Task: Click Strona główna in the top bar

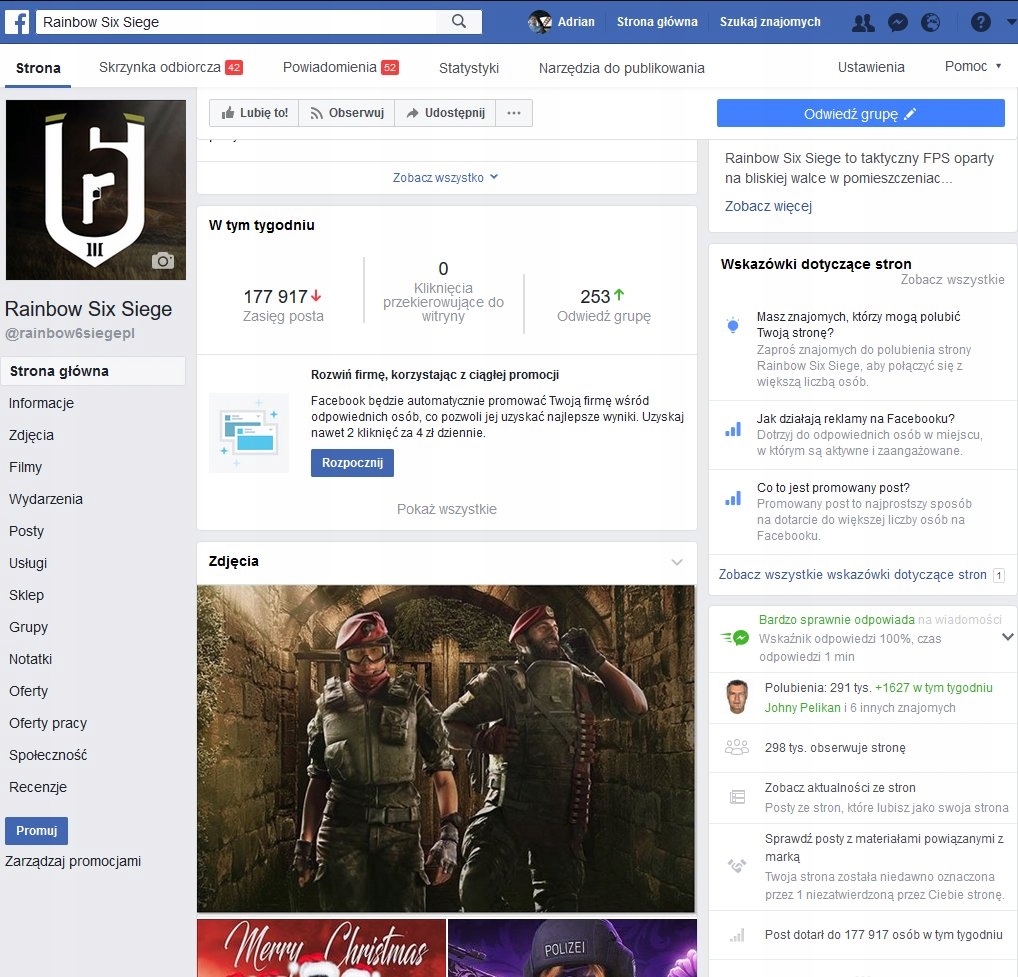Action: 657,22
